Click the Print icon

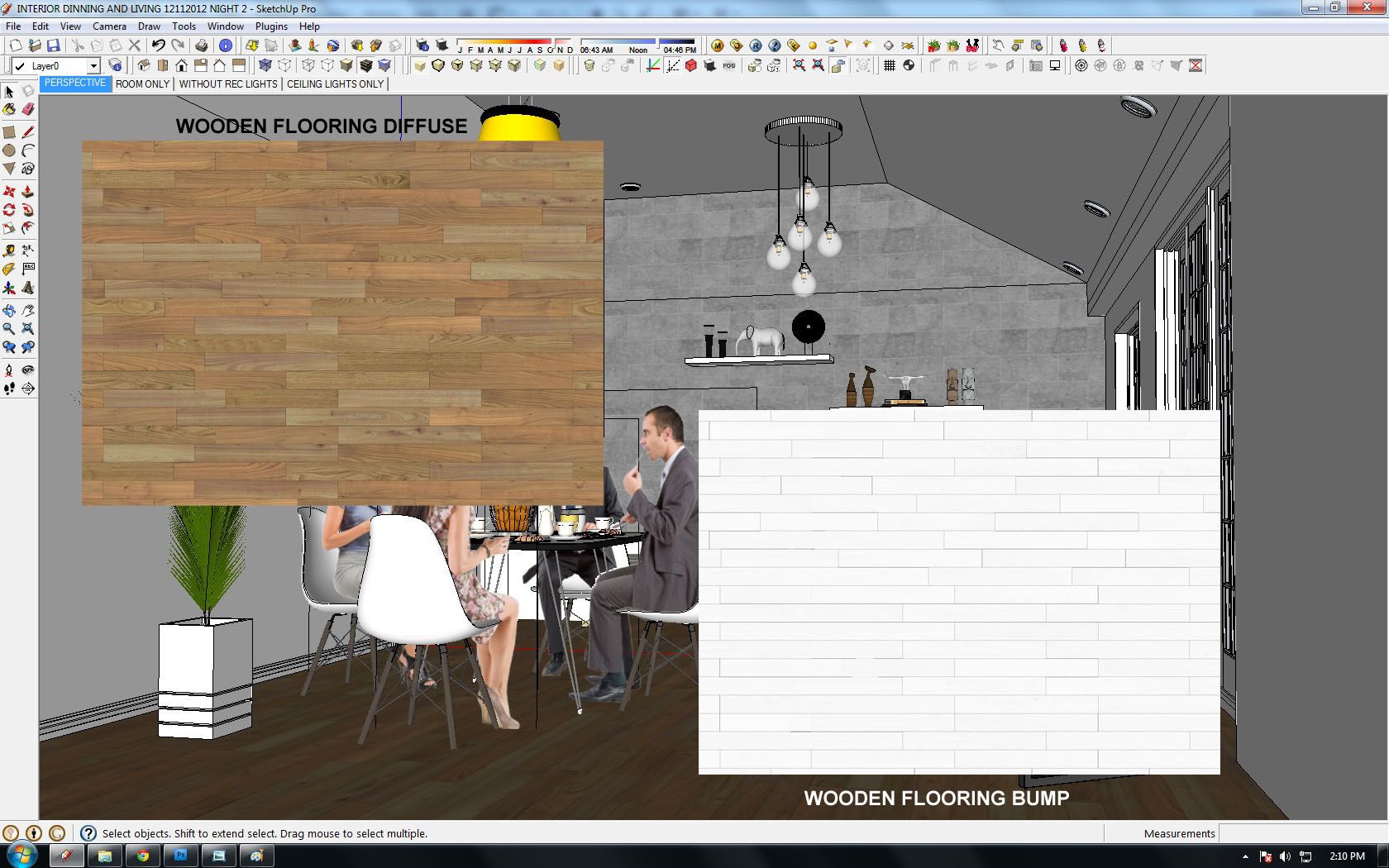(201, 45)
